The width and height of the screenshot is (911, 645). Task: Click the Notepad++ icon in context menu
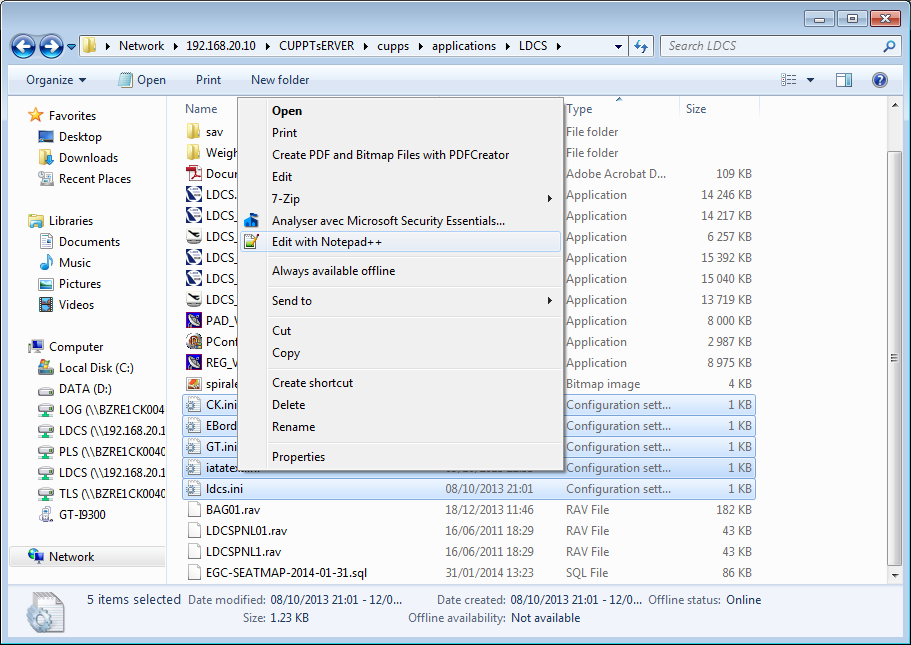(x=252, y=242)
